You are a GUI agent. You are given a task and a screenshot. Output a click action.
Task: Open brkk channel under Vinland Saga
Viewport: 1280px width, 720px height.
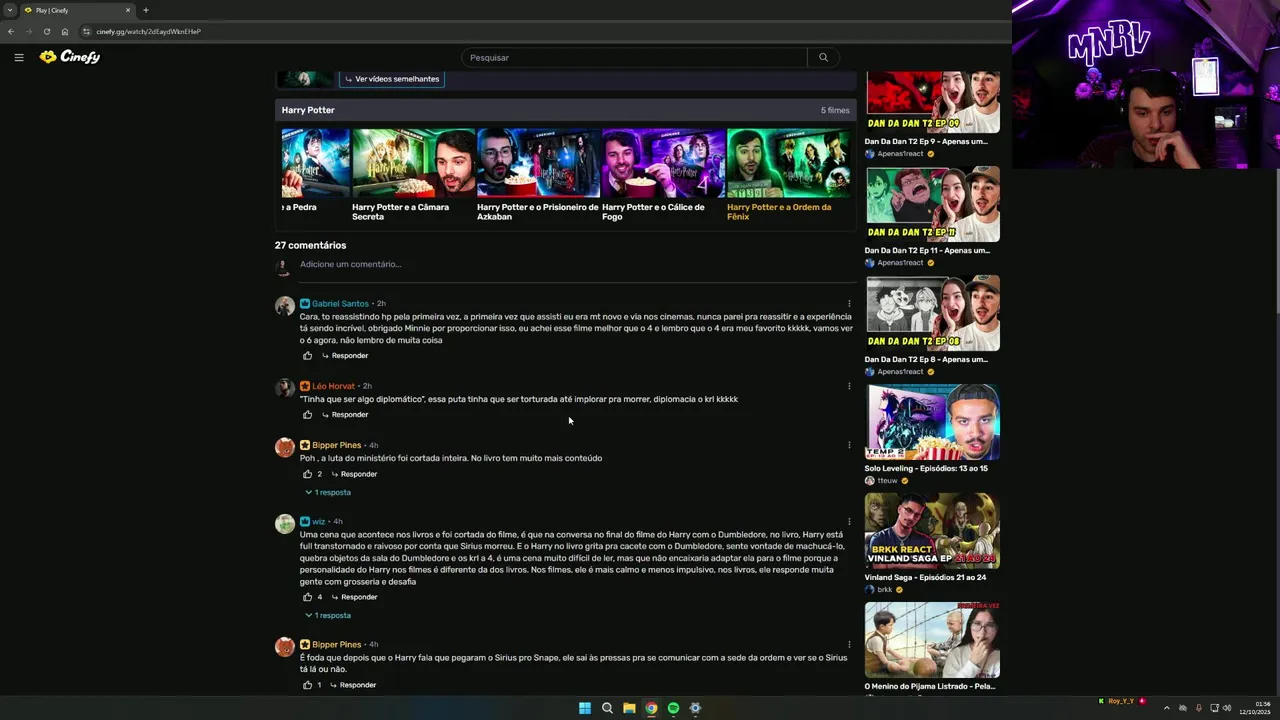point(885,590)
